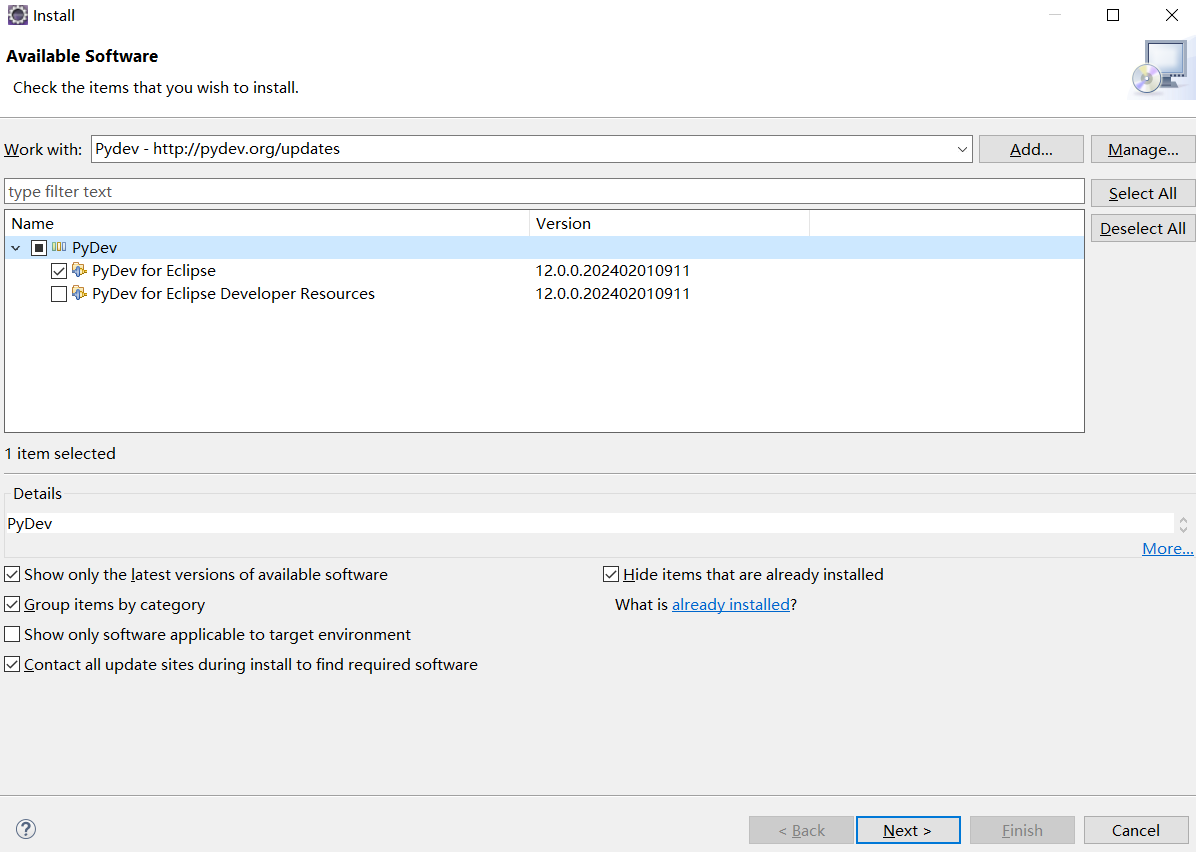Sort by the Name column header
The height and width of the screenshot is (852, 1196).
coord(267,223)
